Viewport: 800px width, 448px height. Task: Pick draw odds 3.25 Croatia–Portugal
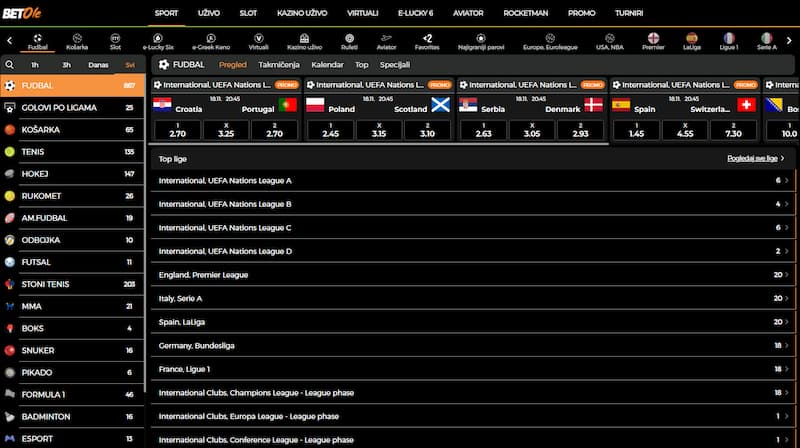pyautogui.click(x=226, y=130)
